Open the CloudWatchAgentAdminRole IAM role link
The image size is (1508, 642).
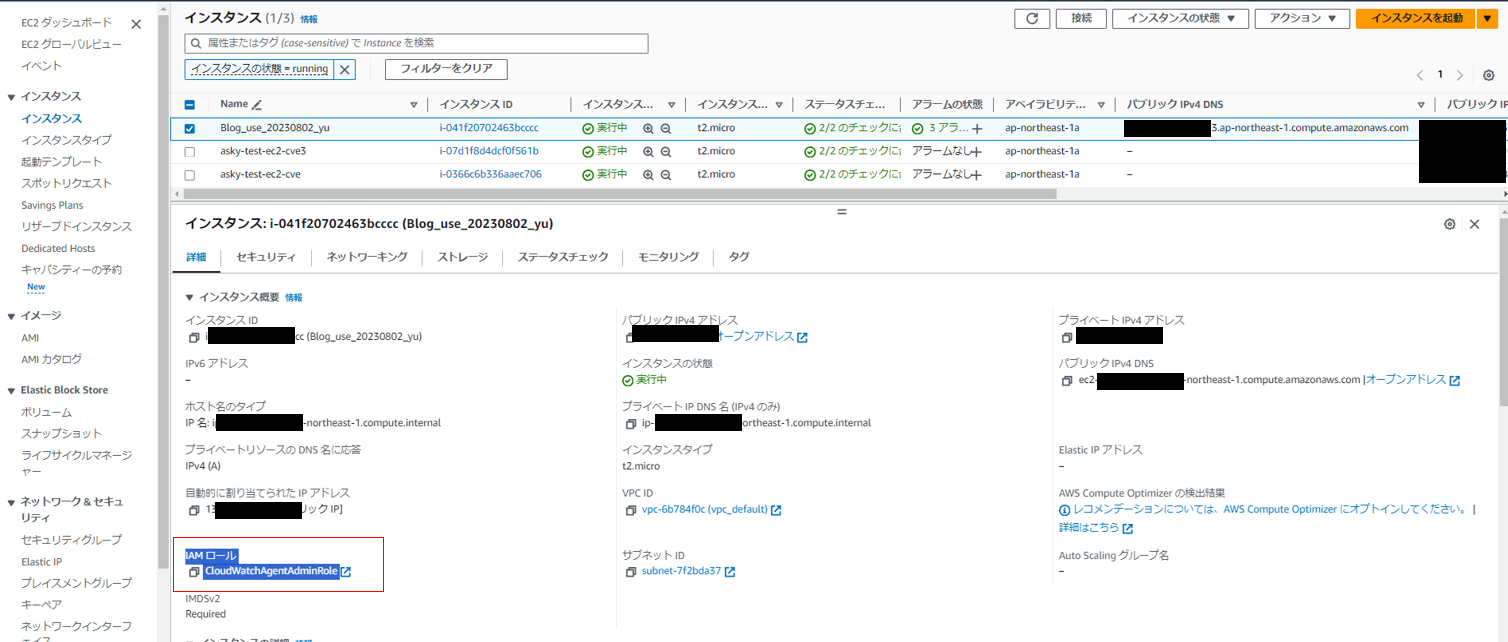pos(278,572)
